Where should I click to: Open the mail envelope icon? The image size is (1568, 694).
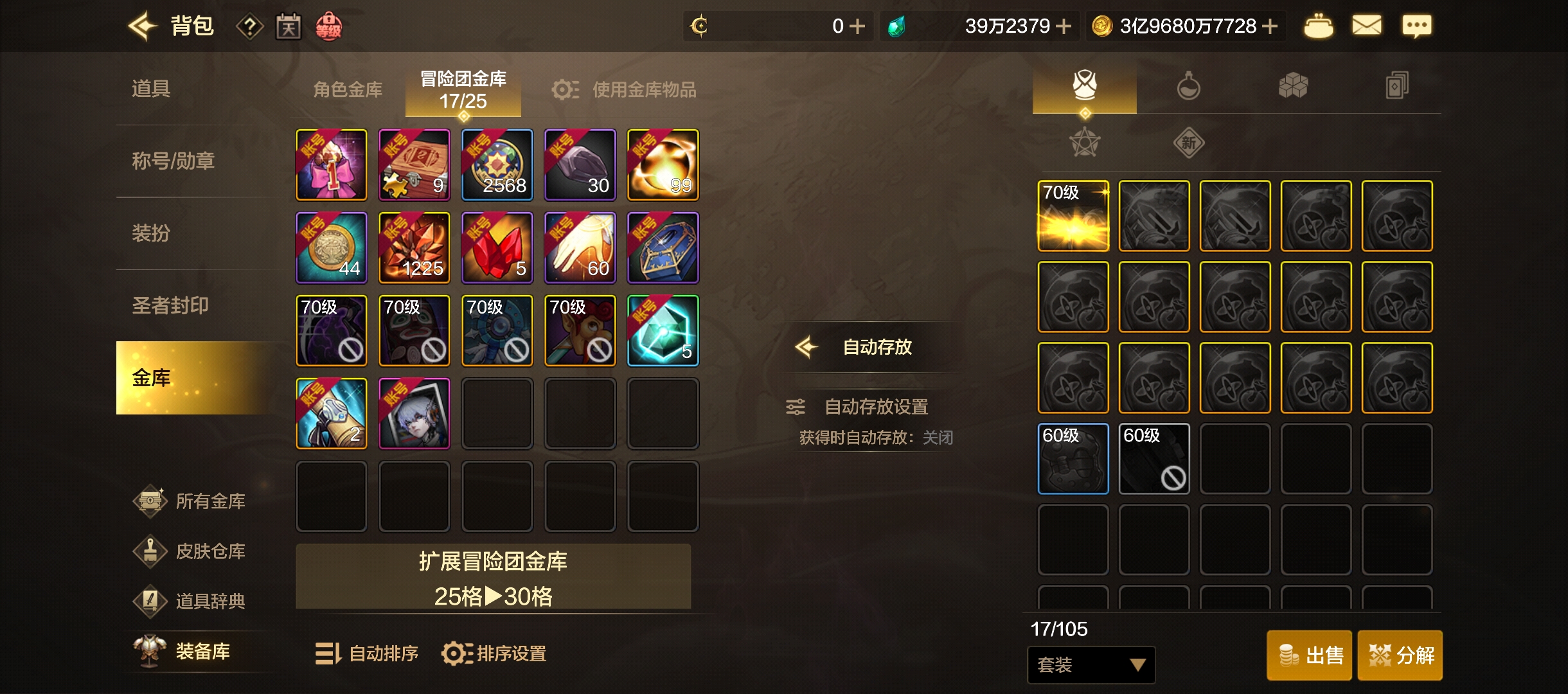(1366, 26)
